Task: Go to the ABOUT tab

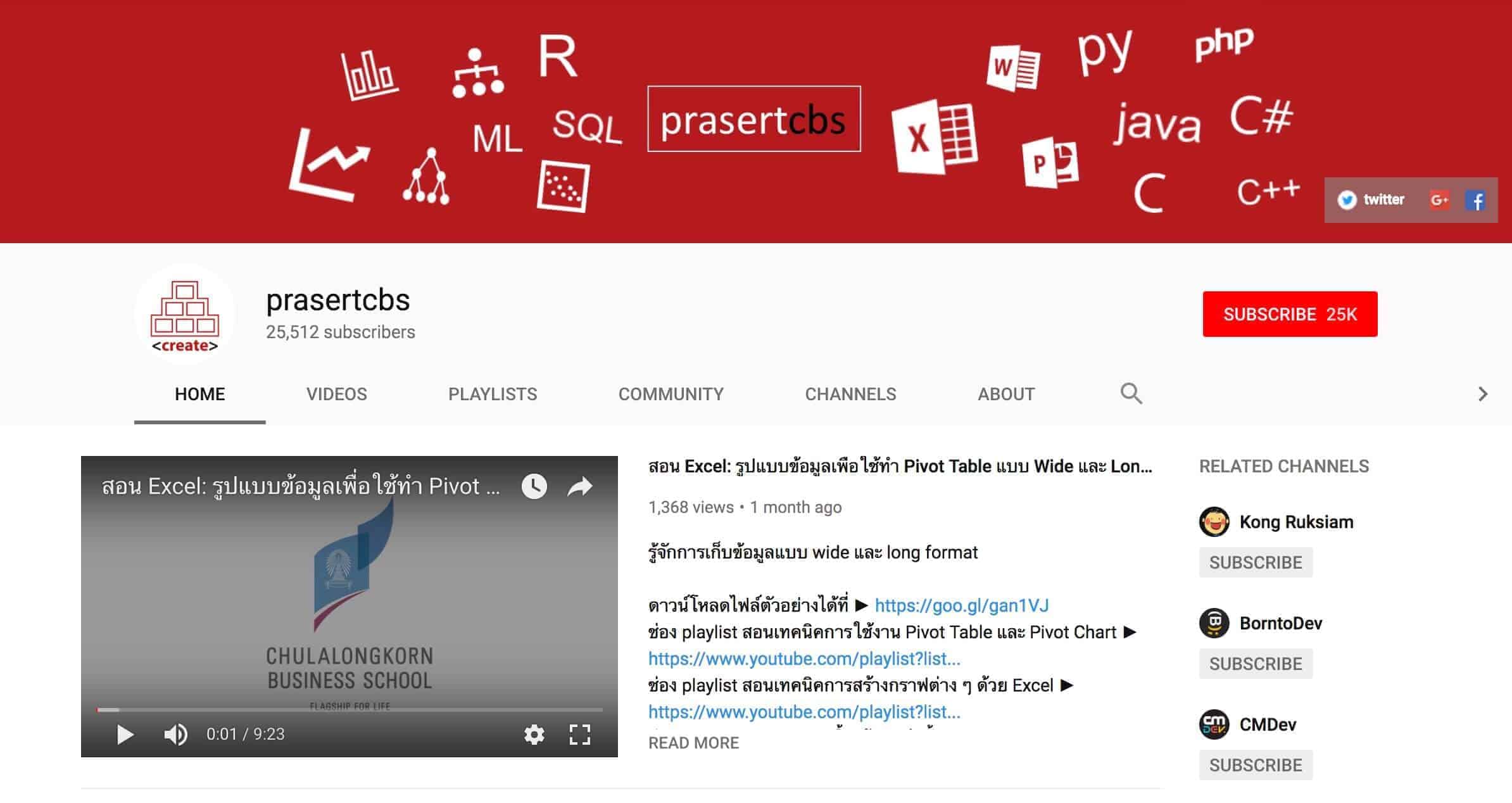Action: pos(1005,394)
